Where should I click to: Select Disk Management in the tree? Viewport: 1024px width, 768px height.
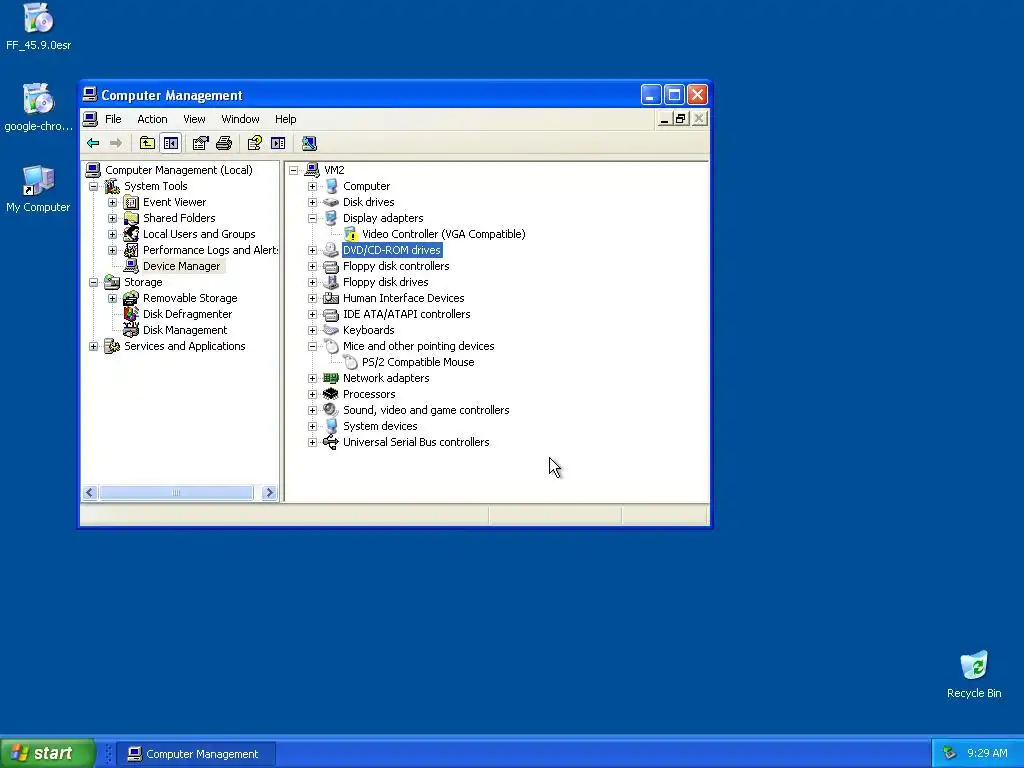[x=185, y=330]
